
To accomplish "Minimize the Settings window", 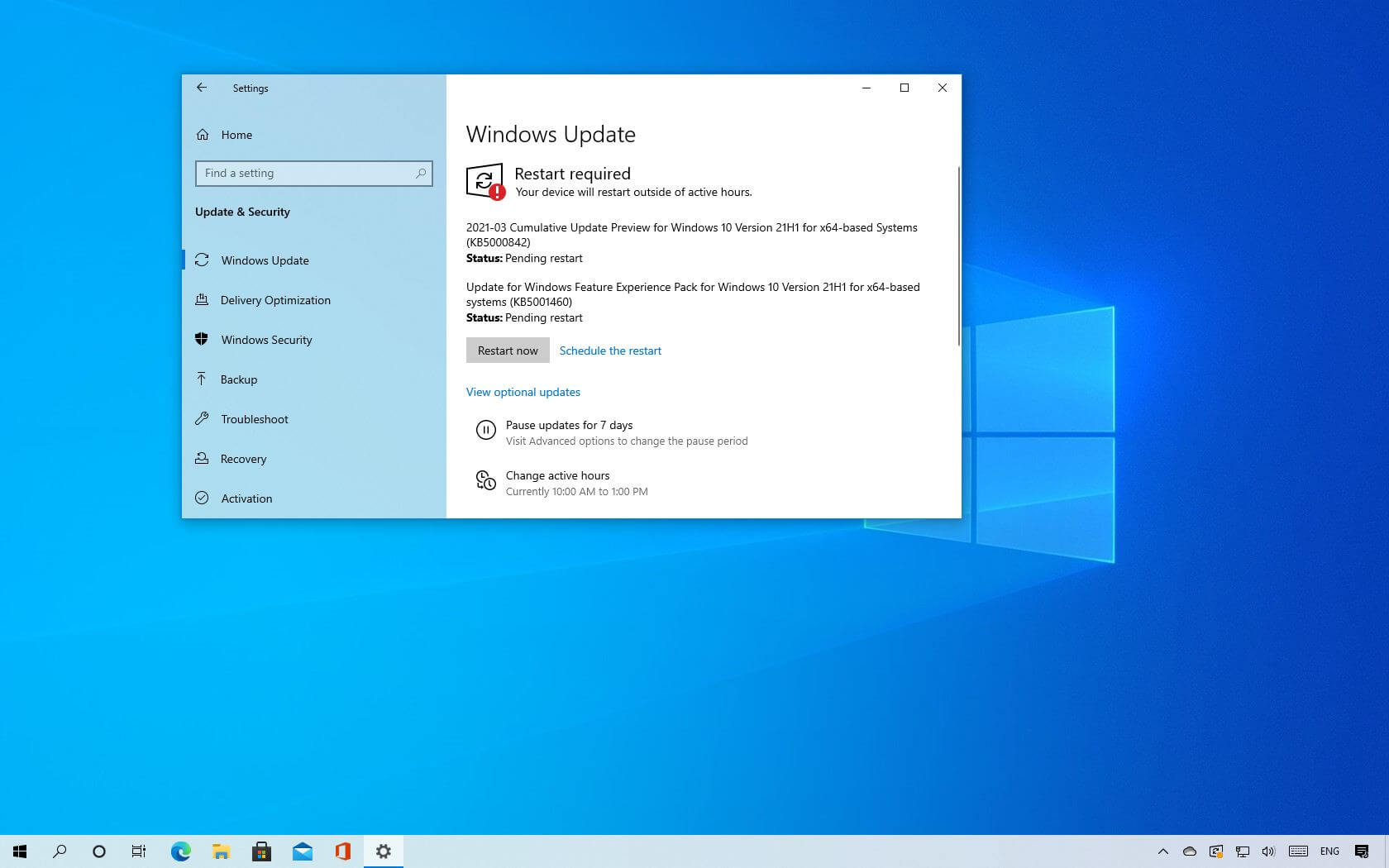I will click(x=866, y=88).
